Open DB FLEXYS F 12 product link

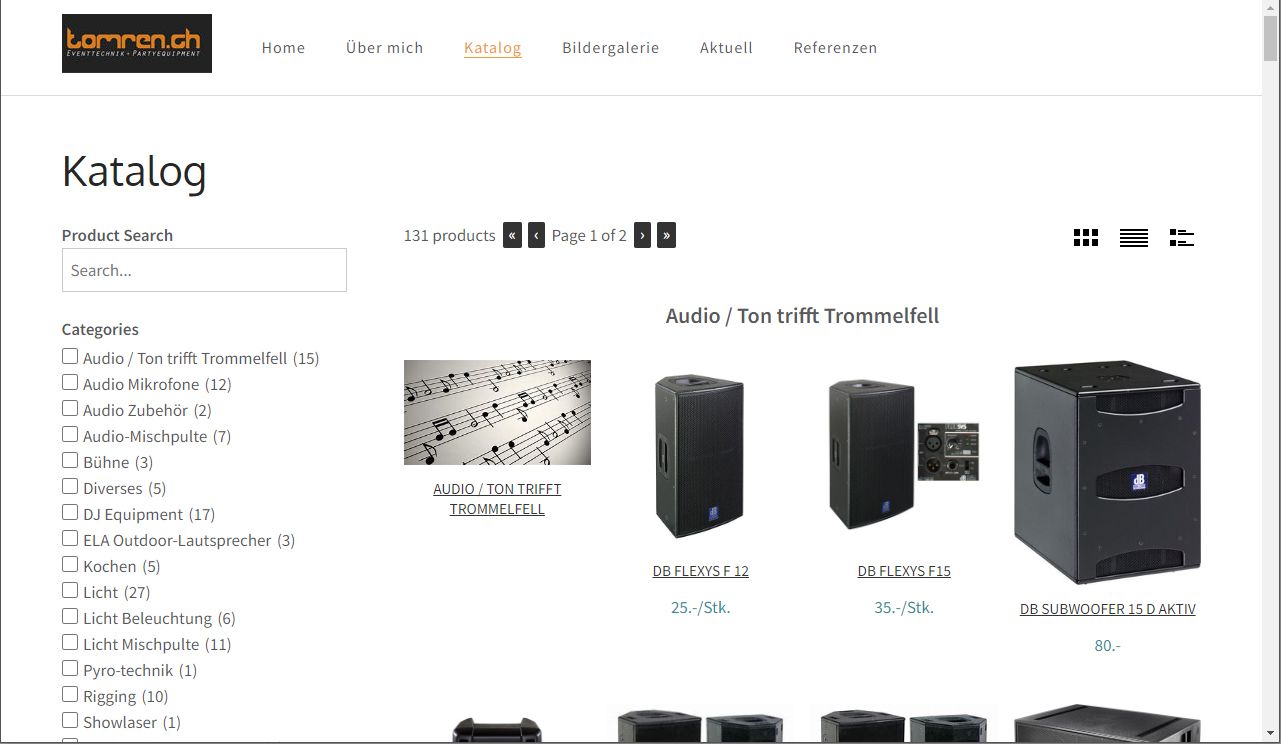point(701,571)
